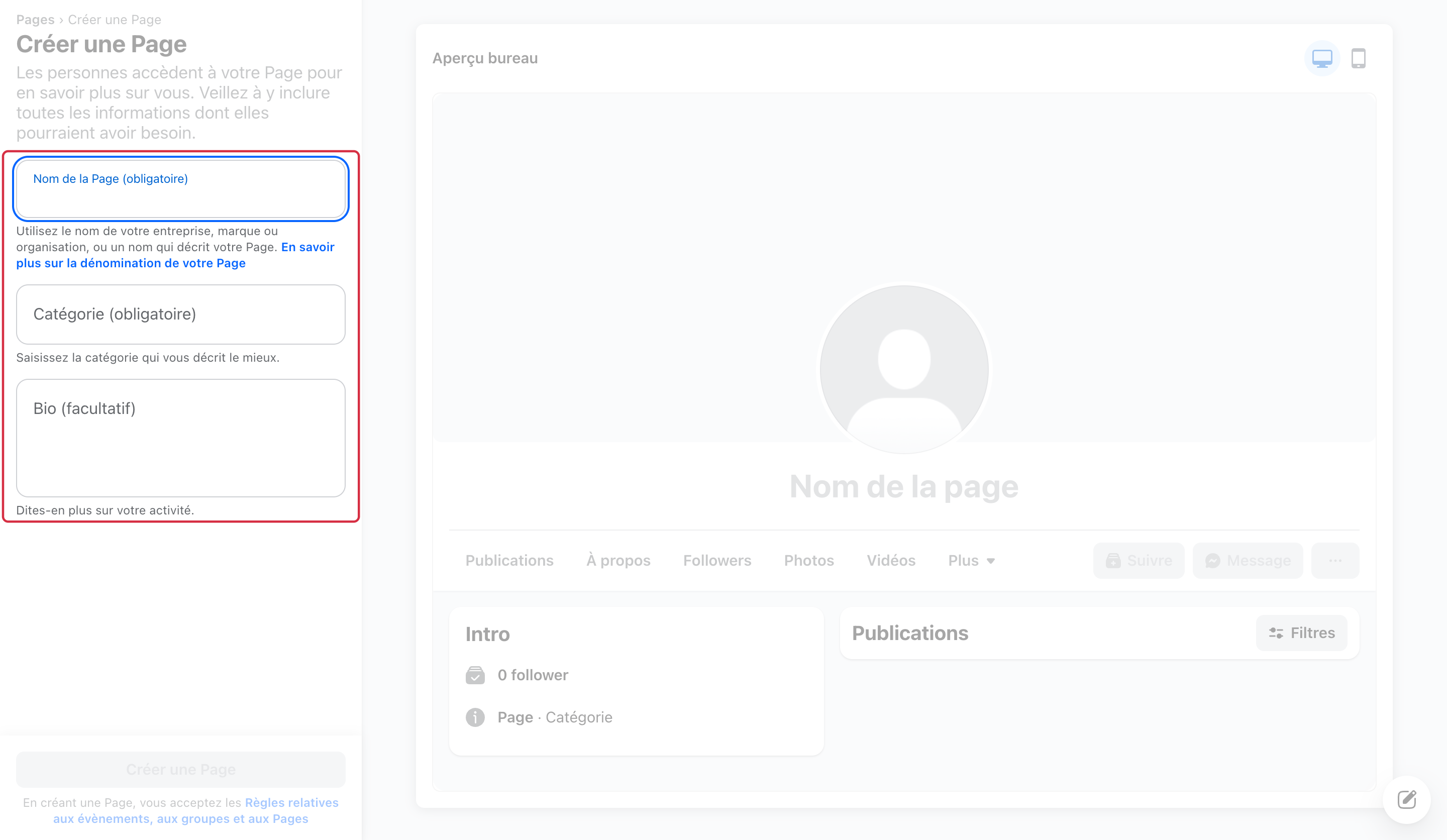Click the profile picture placeholder
The image size is (1447, 840).
(904, 369)
